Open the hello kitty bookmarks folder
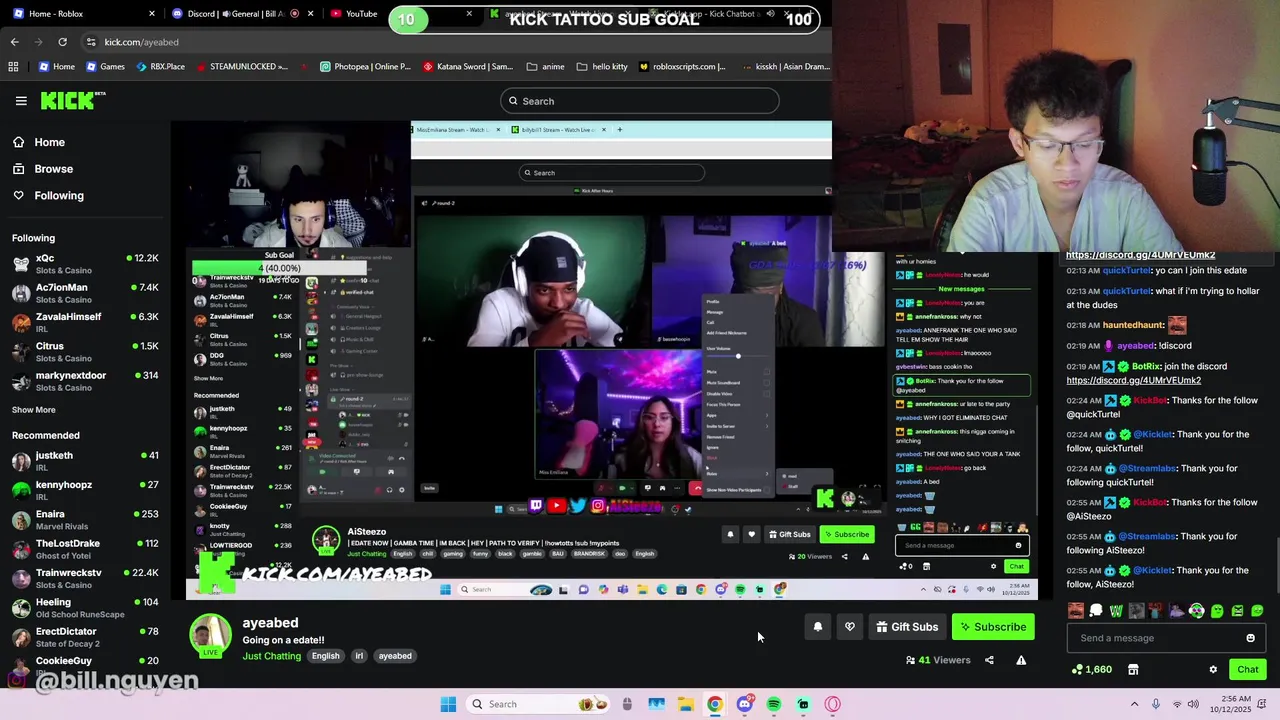 tap(602, 67)
